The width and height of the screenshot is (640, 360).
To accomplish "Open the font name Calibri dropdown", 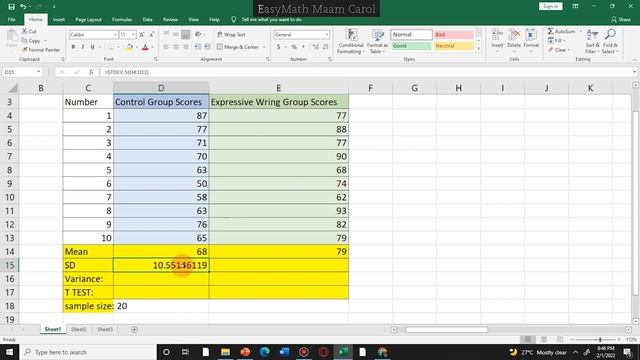I will click(116, 35).
